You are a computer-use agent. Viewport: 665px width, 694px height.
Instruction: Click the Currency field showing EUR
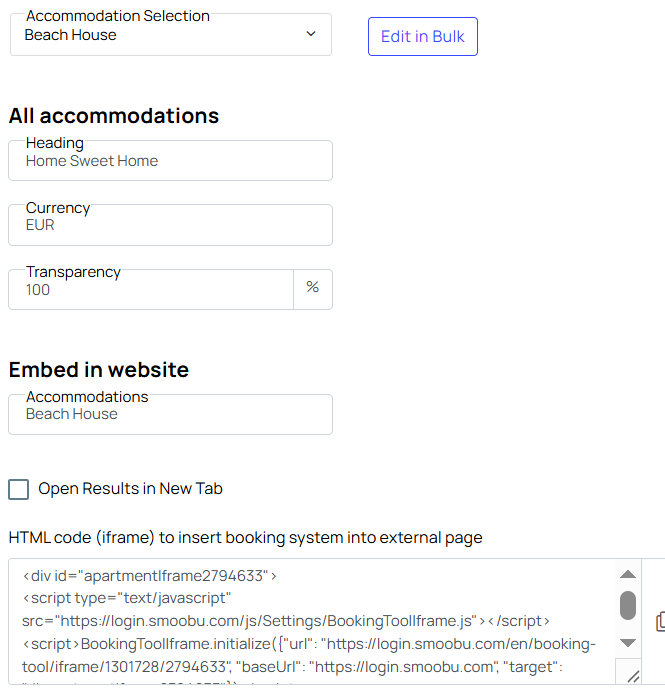[x=170, y=225]
